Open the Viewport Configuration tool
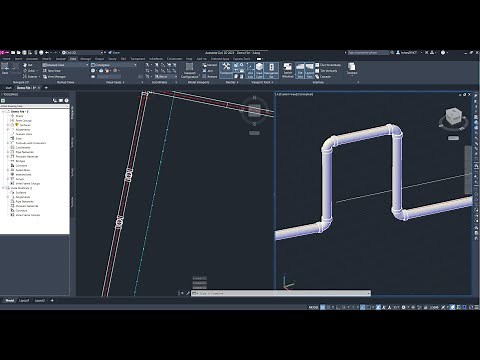This screenshot has height=360, width=480. (189, 71)
